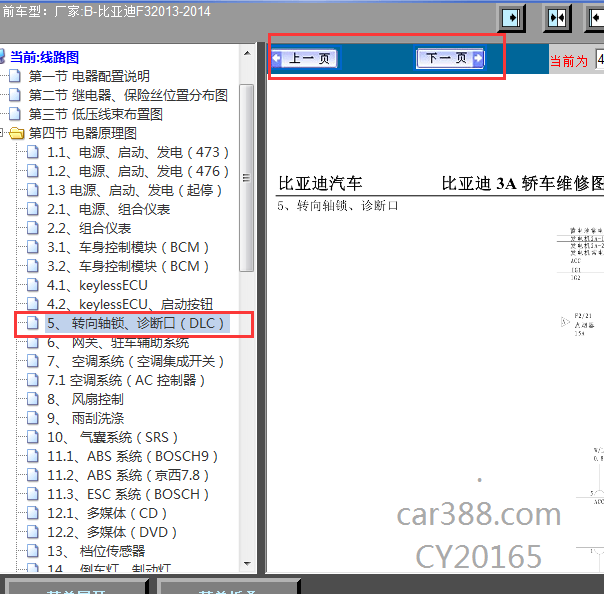Click the left-arrow panel icon
Image resolution: width=604 pixels, height=594 pixels.
pos(596,18)
